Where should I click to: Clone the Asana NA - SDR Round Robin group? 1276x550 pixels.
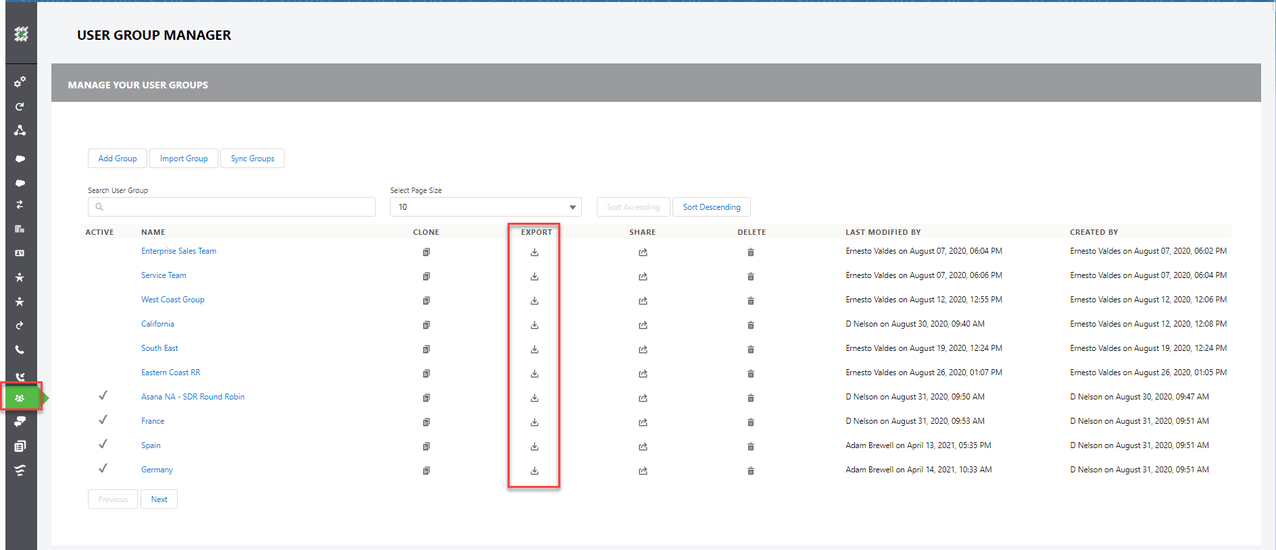pyautogui.click(x=426, y=398)
